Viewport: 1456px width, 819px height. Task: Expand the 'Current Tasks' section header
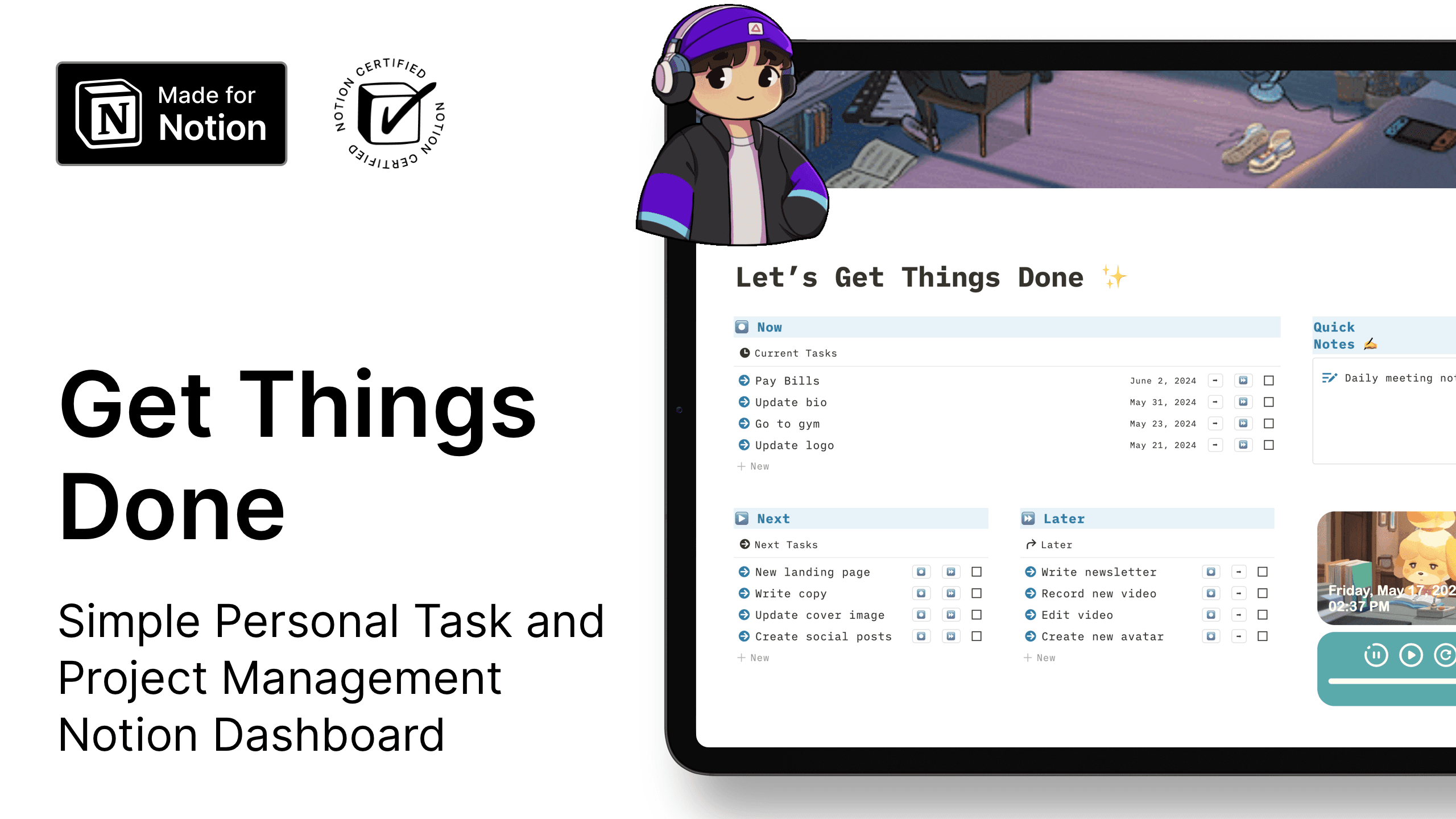pos(796,352)
